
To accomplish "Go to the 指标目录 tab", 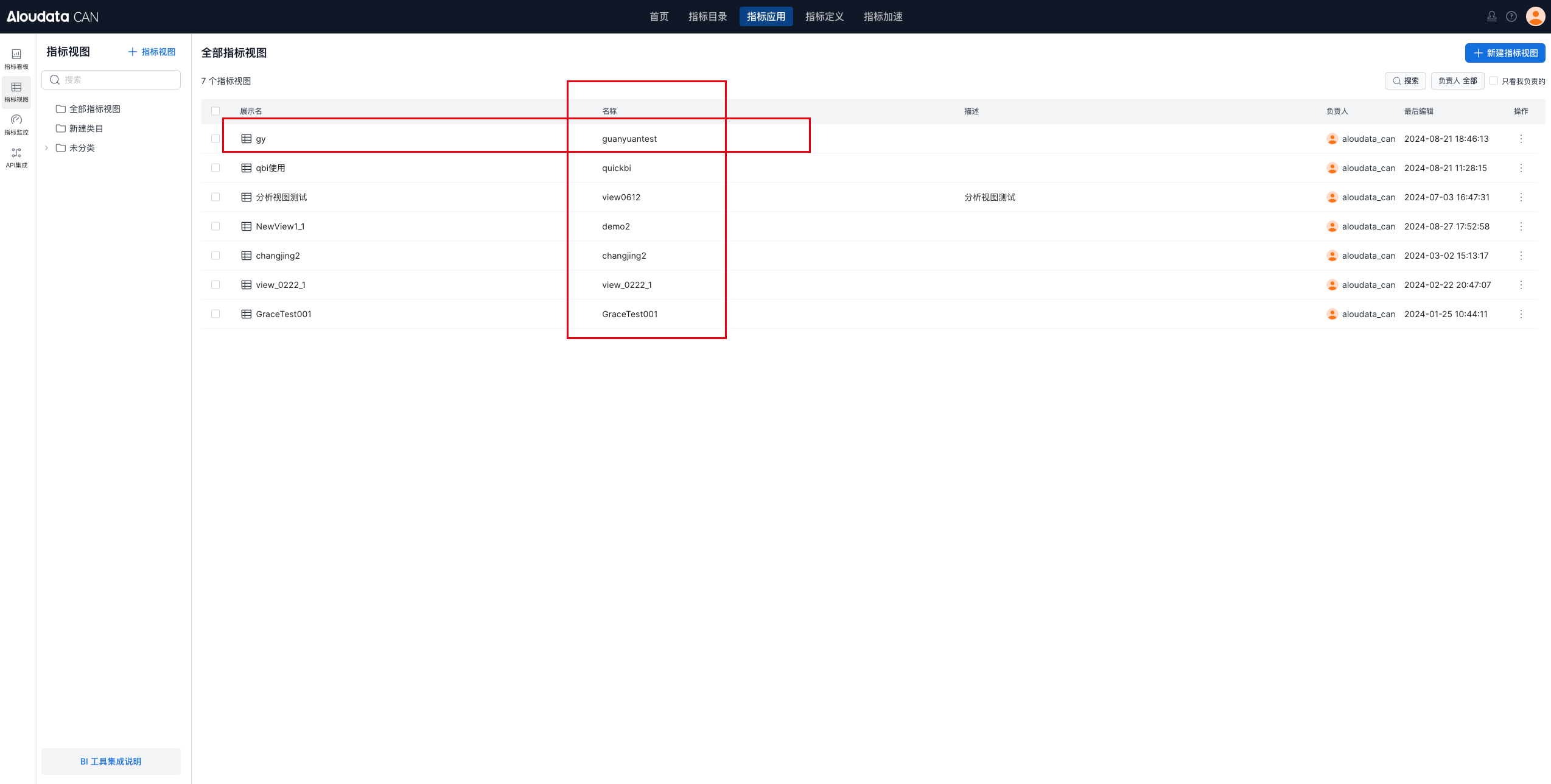I will (707, 16).
